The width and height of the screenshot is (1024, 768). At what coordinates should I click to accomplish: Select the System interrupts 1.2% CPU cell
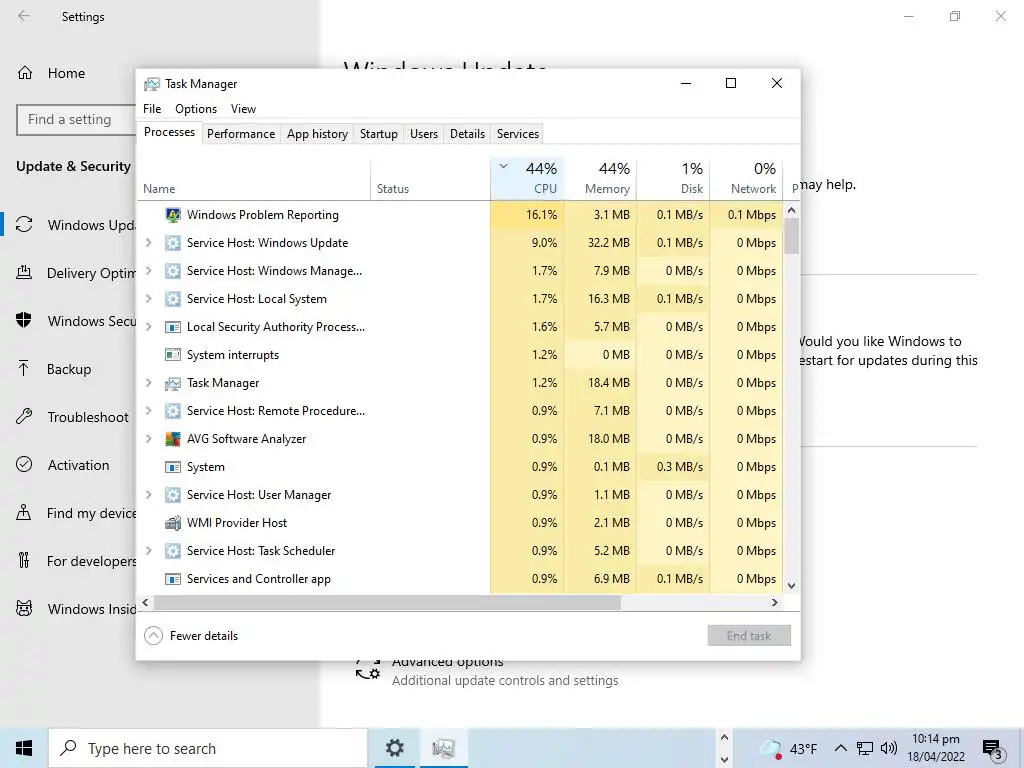click(x=528, y=355)
